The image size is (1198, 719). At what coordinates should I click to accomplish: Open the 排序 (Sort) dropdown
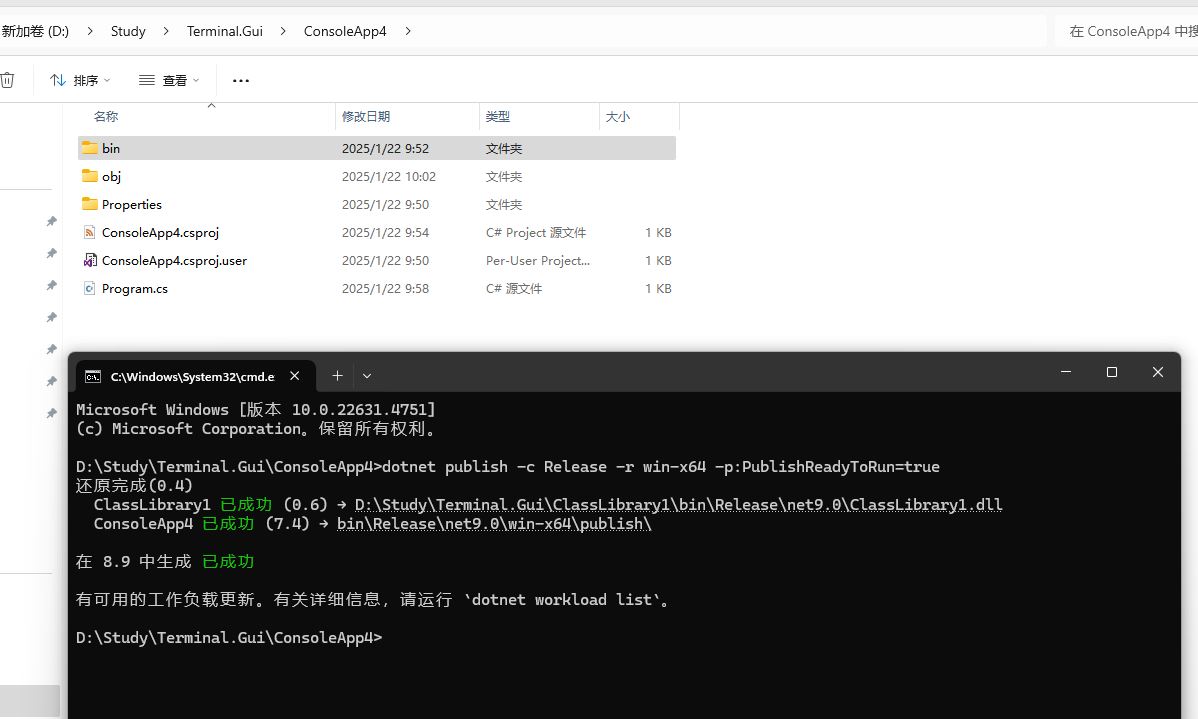pos(80,80)
